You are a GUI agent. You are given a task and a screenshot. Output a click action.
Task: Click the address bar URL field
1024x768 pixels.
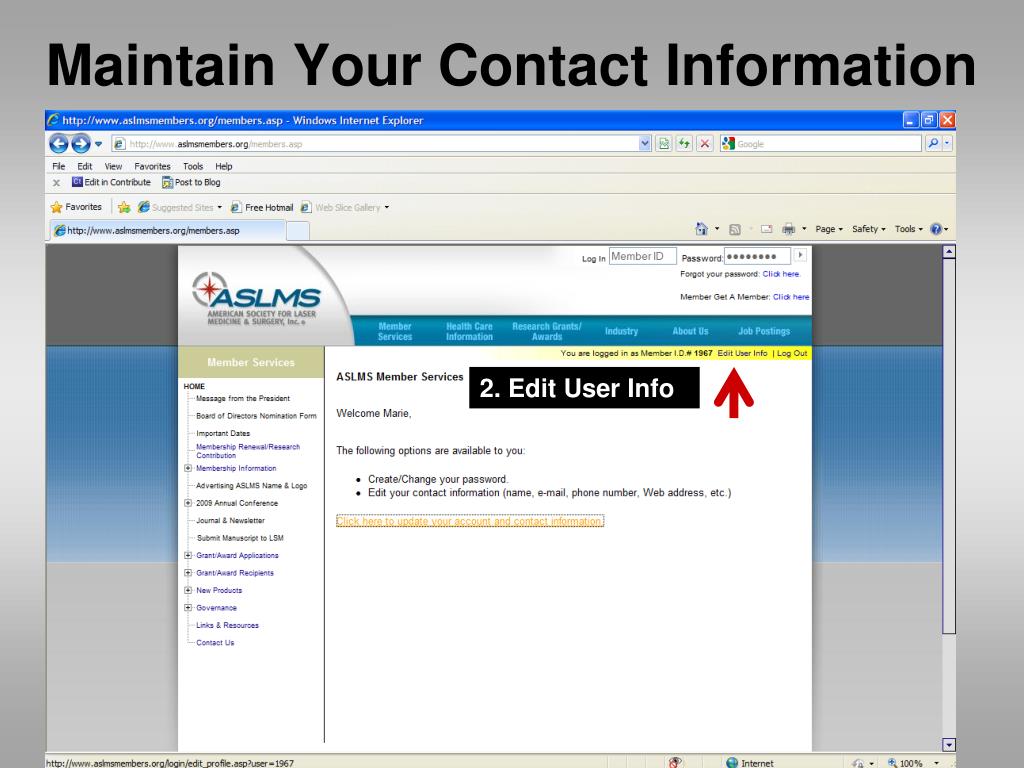pos(375,144)
